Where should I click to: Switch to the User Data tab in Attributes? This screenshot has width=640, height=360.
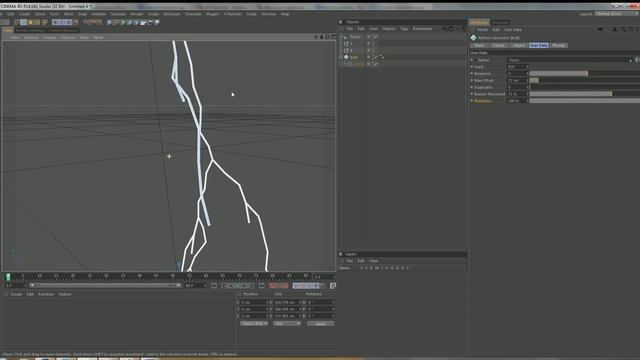pyautogui.click(x=538, y=45)
